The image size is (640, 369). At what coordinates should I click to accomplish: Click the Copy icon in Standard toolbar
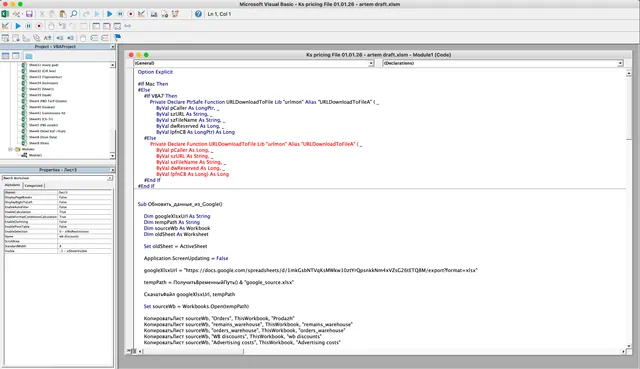coord(52,14)
